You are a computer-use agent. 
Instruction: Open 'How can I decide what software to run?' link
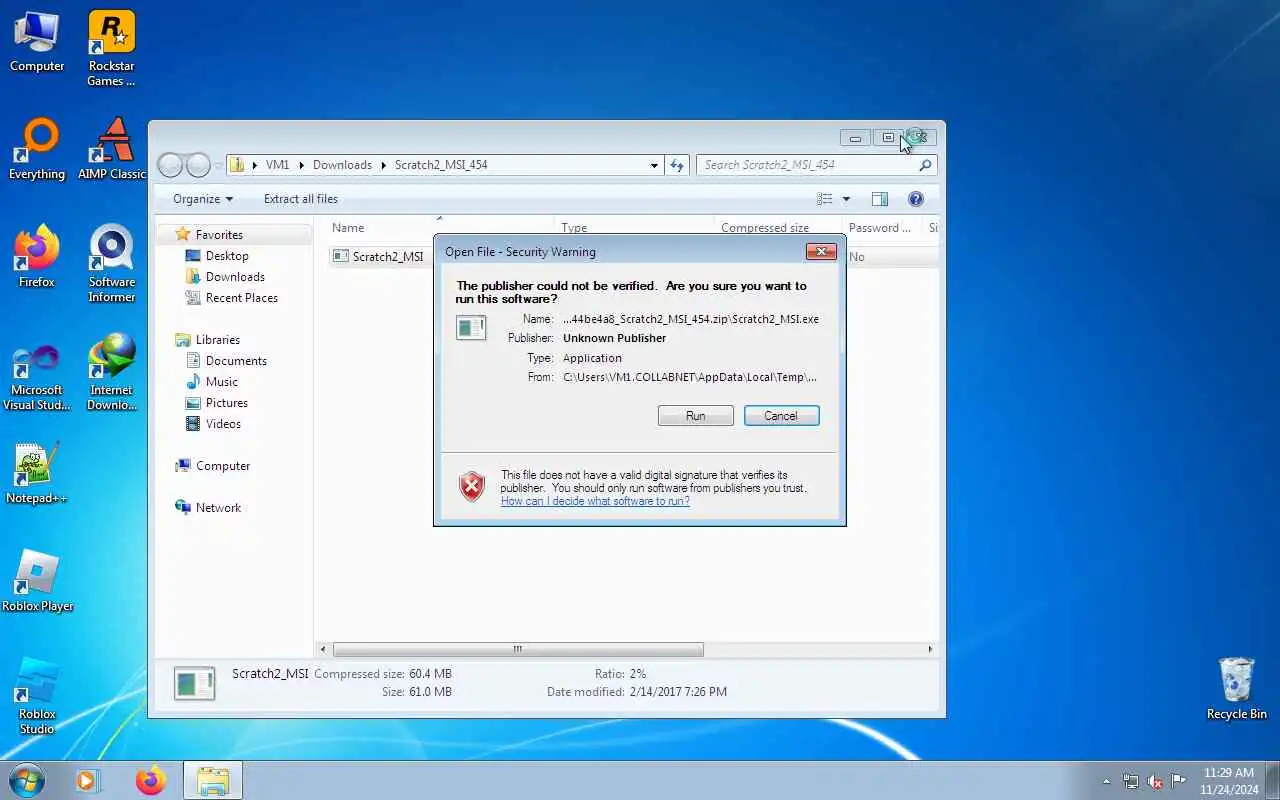[595, 501]
